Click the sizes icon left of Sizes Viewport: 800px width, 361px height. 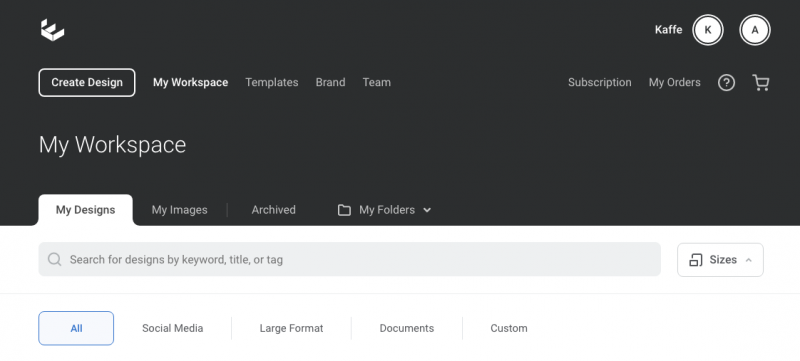tap(696, 260)
